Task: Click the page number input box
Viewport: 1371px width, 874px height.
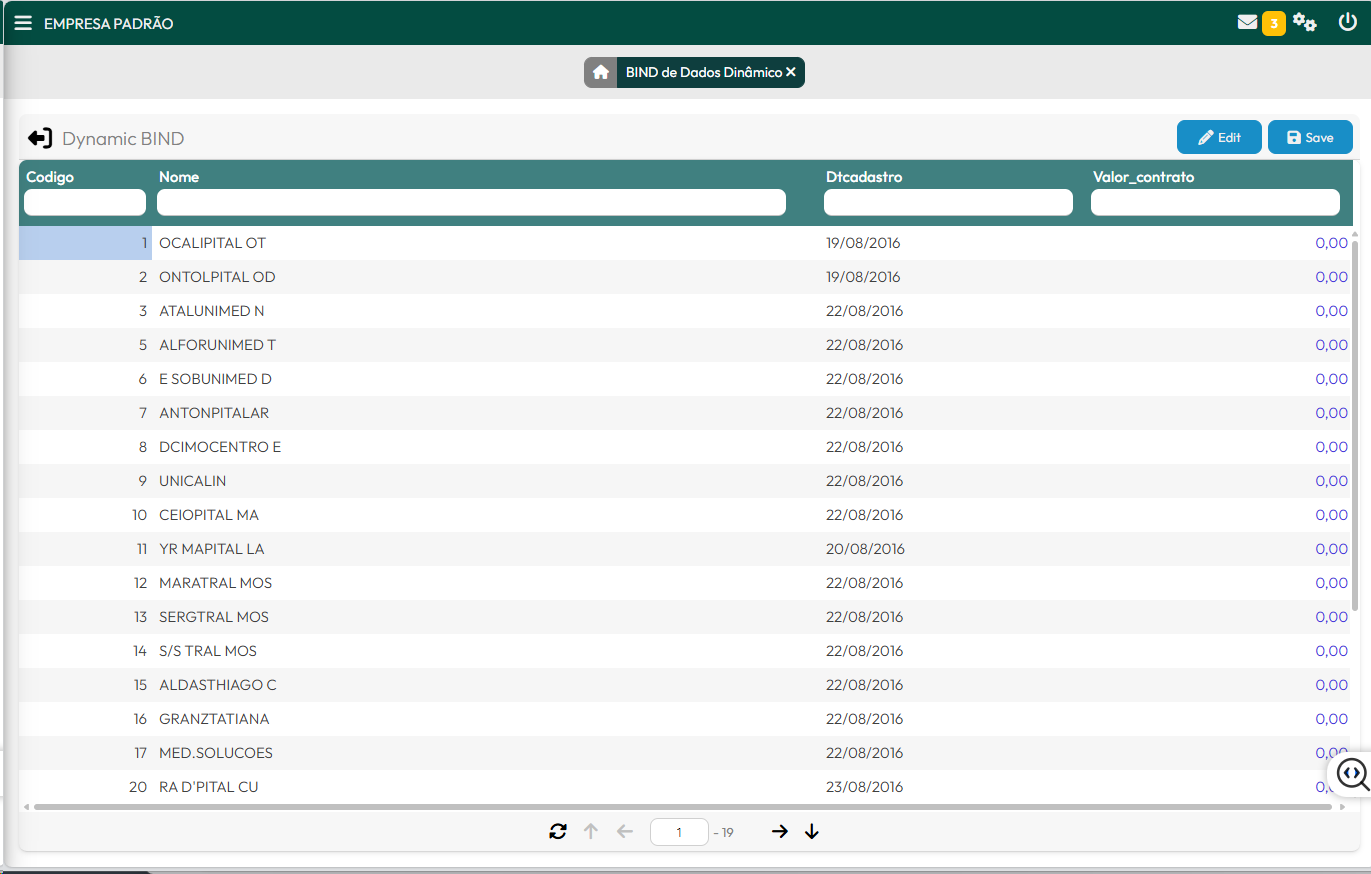Action: coord(679,832)
